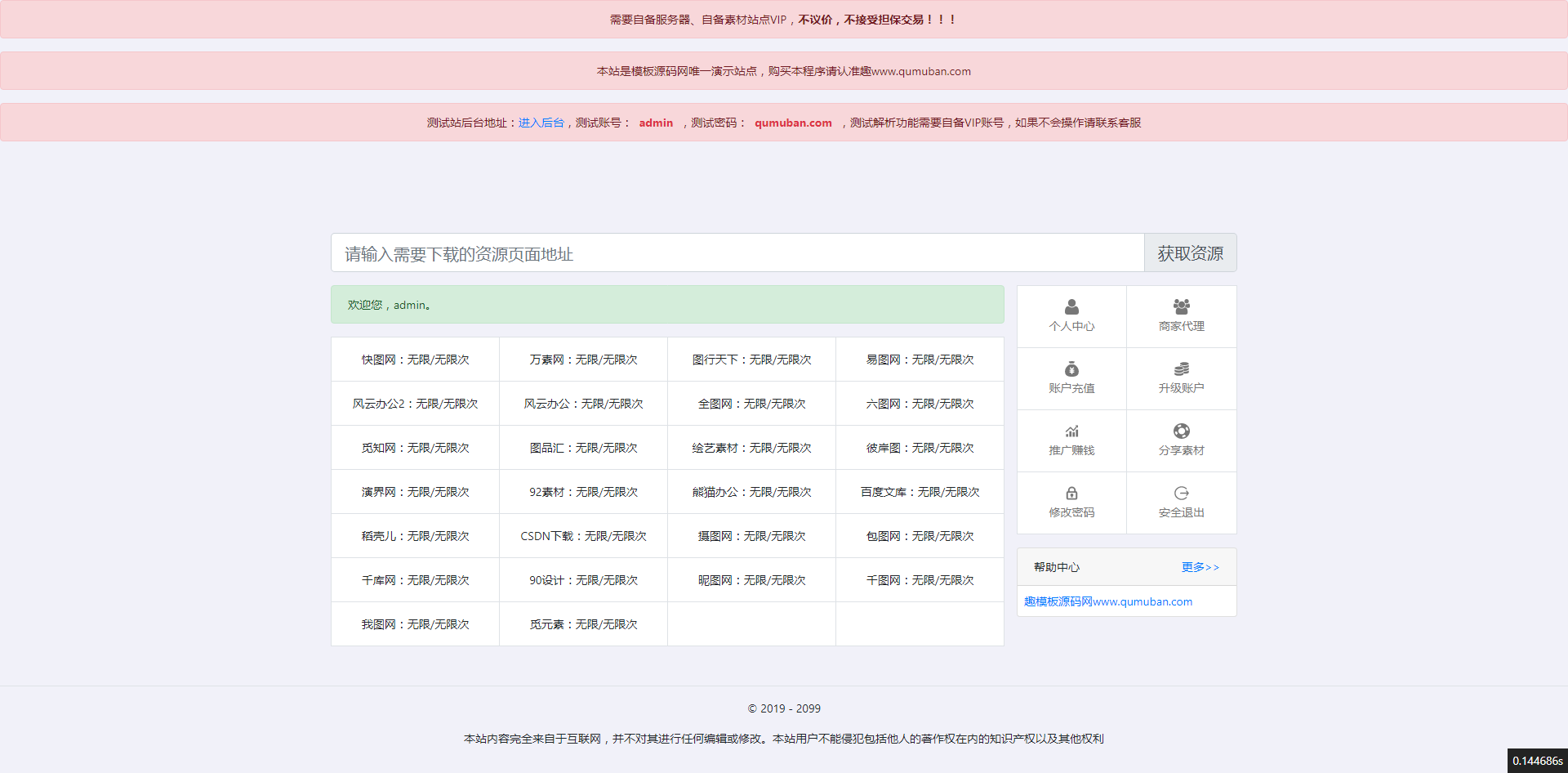1568x773 pixels.
Task: Select the 快图网：无限/无限次 cell
Action: tap(415, 360)
